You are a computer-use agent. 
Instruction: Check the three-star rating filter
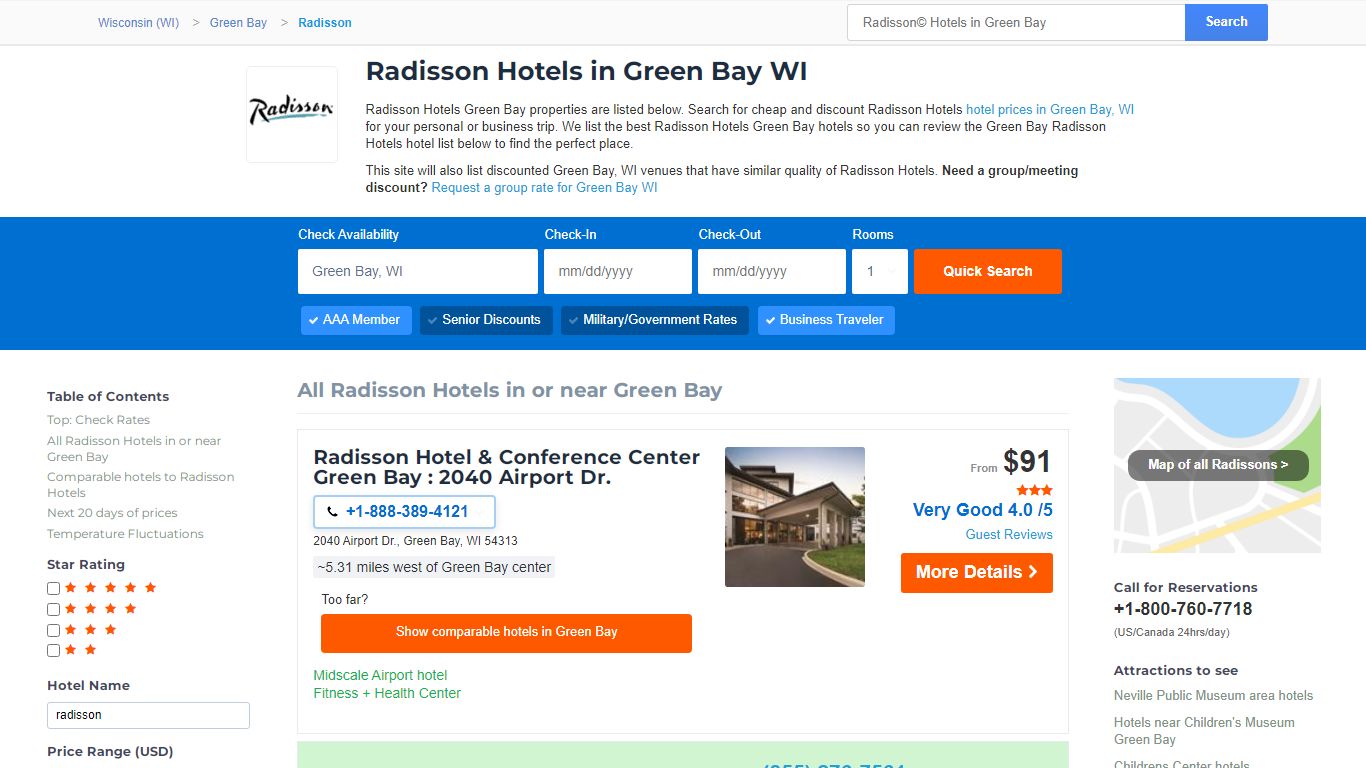click(x=54, y=630)
